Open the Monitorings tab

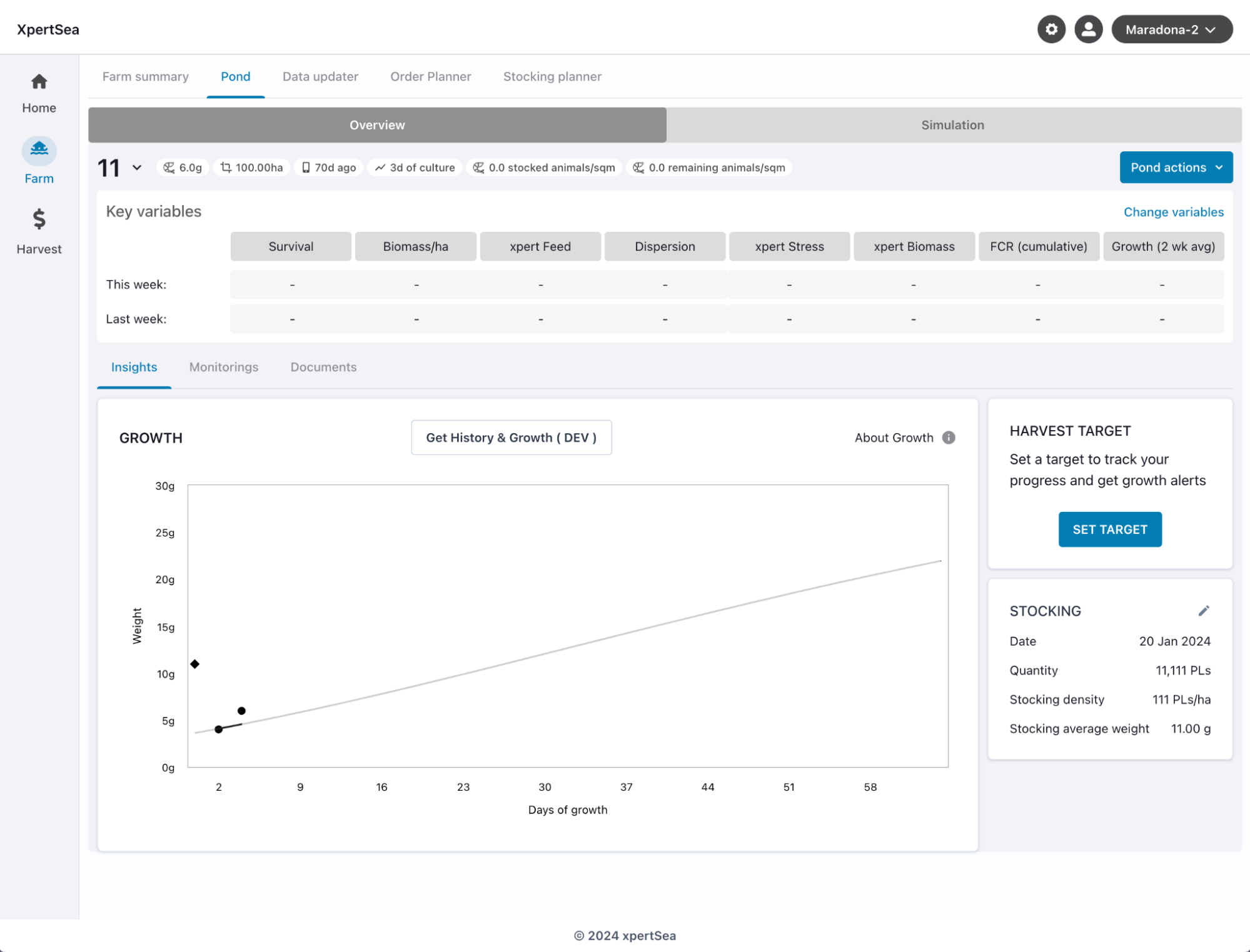tap(224, 367)
